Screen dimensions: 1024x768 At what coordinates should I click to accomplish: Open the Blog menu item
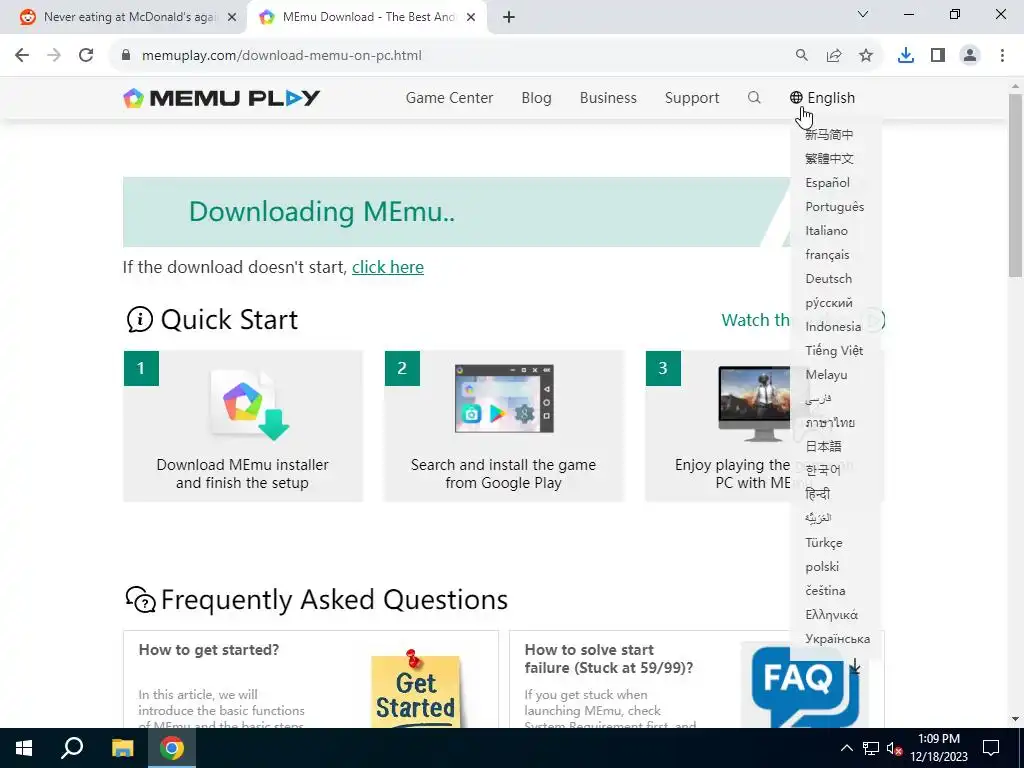point(536,98)
